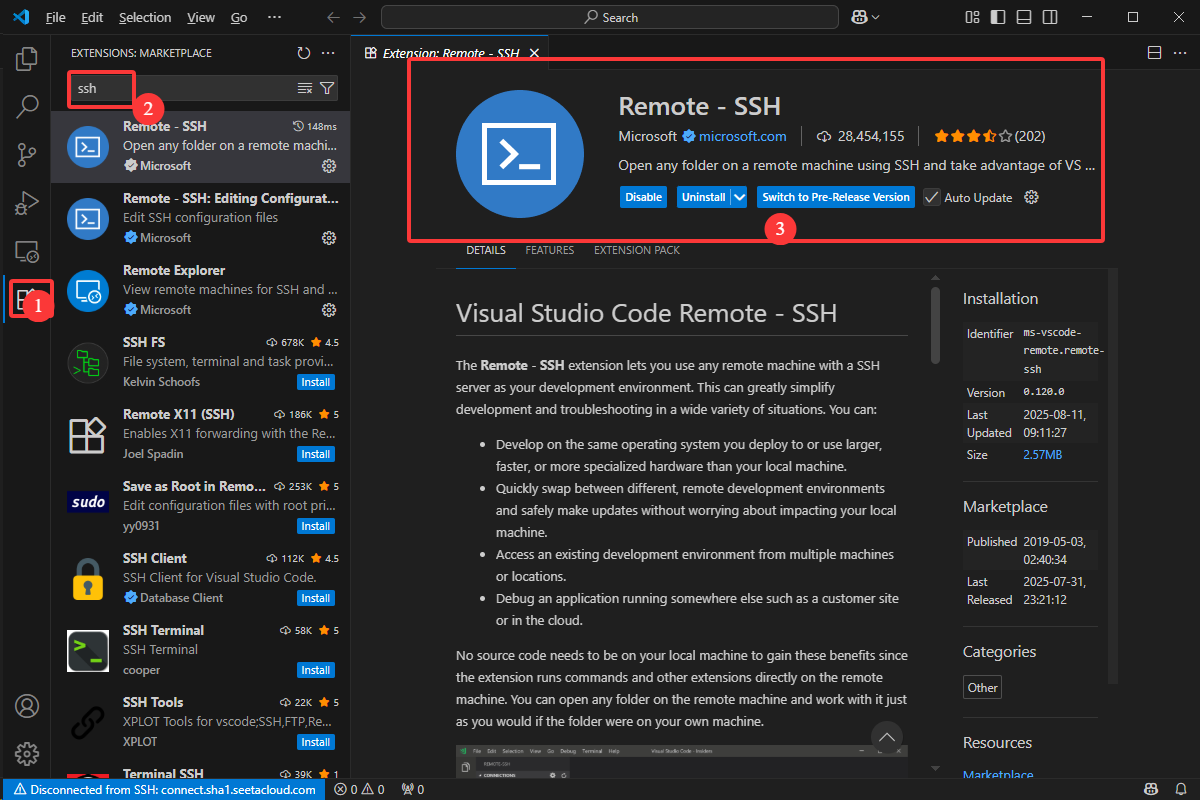This screenshot has width=1200, height=800.
Task: Click the Copilot status icon in status bar
Action: coord(1151,789)
